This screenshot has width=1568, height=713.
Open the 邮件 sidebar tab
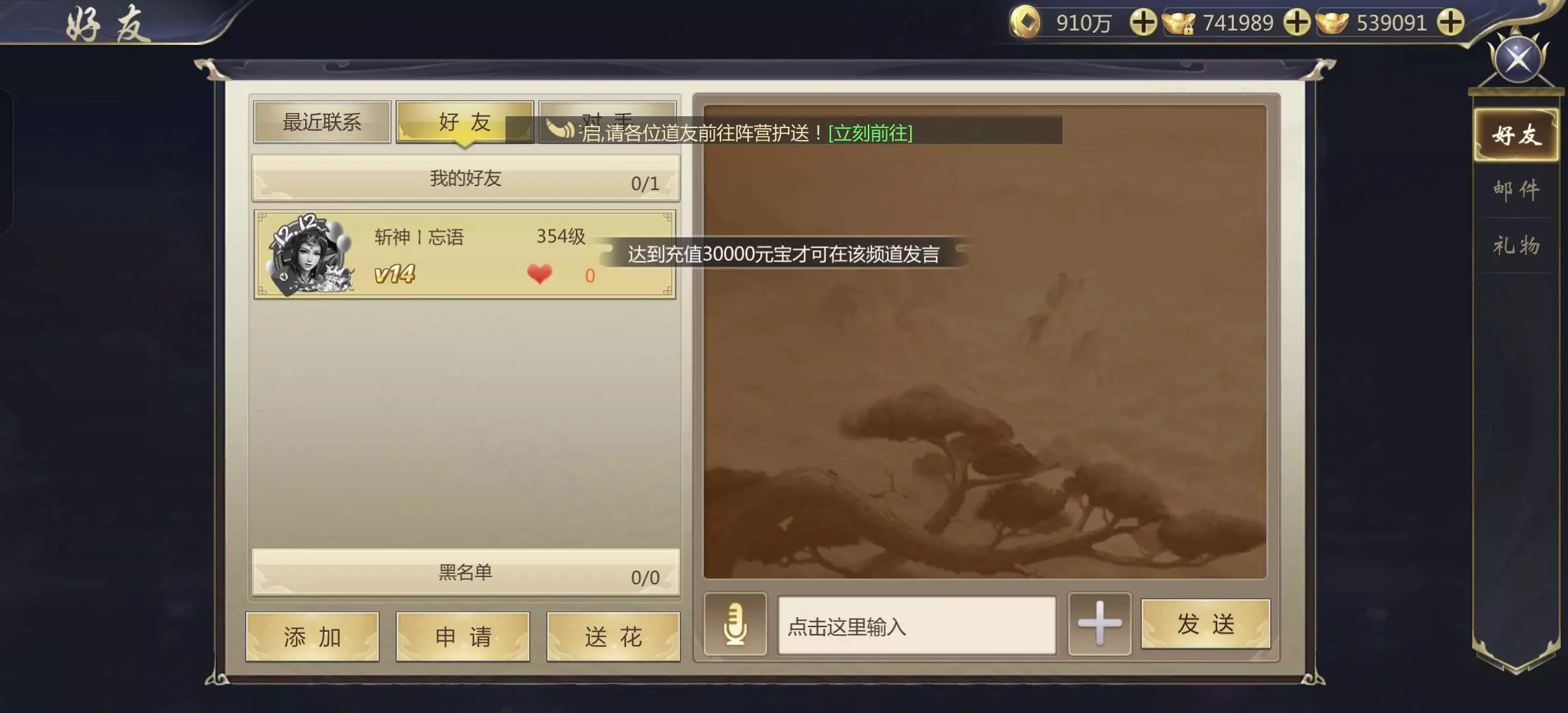(x=1516, y=190)
